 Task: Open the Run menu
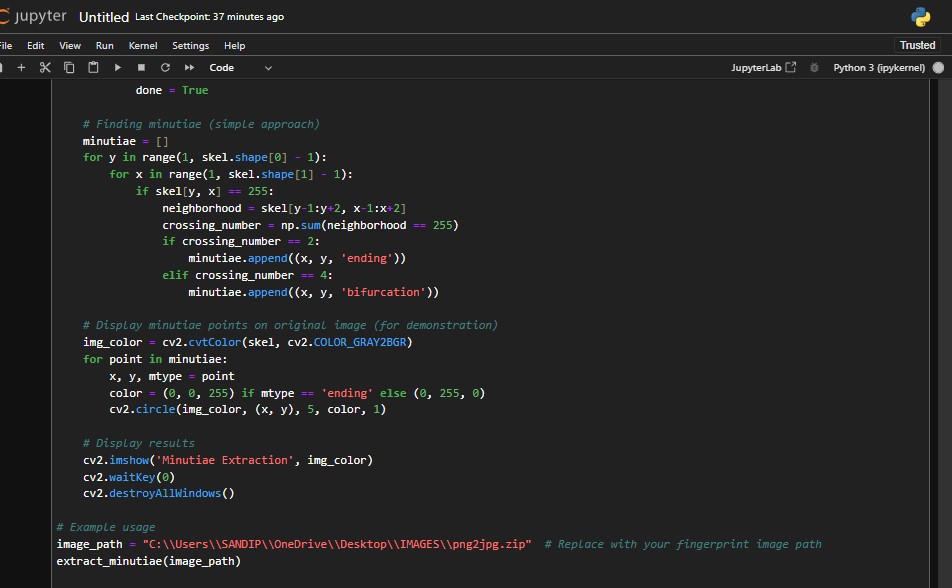point(104,46)
